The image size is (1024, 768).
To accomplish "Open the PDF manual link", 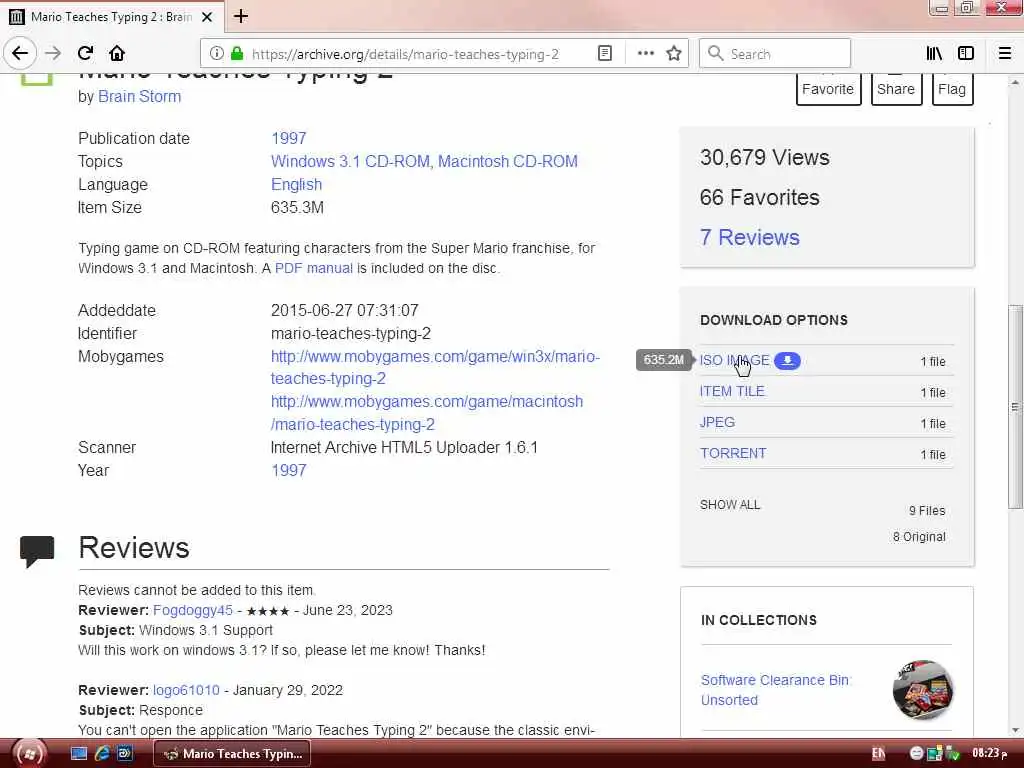I will (313, 268).
